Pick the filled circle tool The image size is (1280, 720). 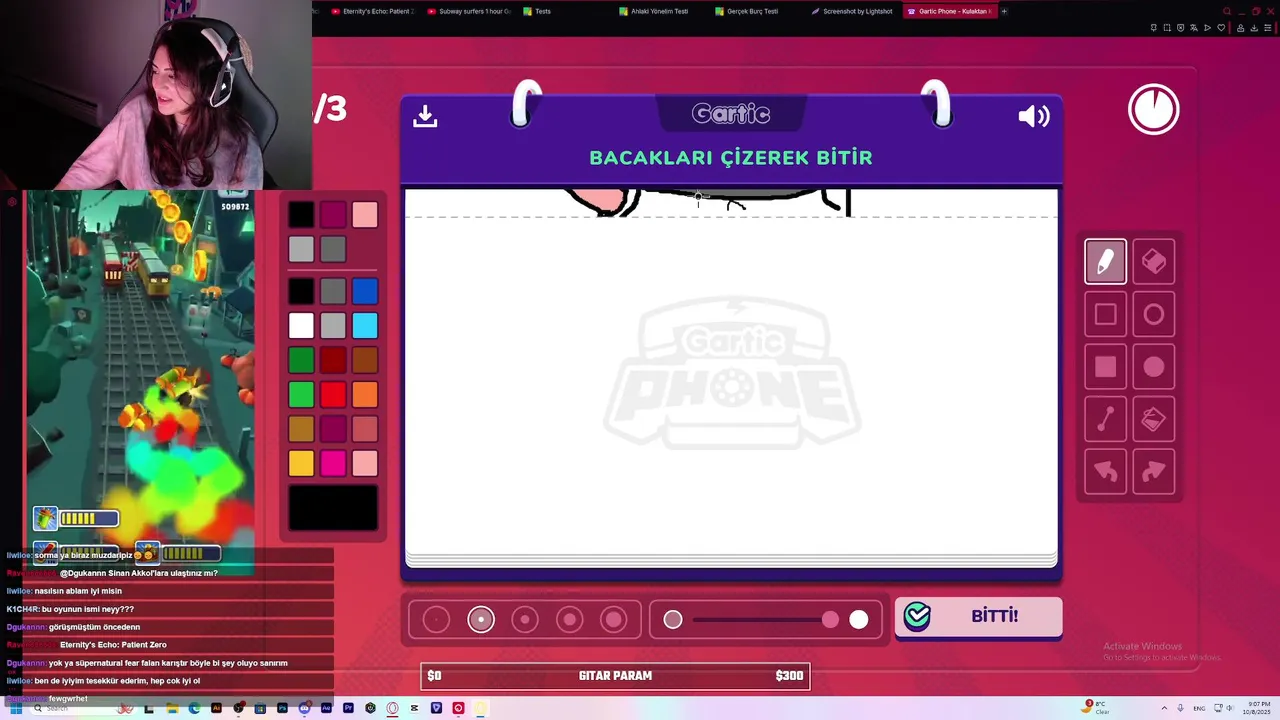pyautogui.click(x=1153, y=367)
